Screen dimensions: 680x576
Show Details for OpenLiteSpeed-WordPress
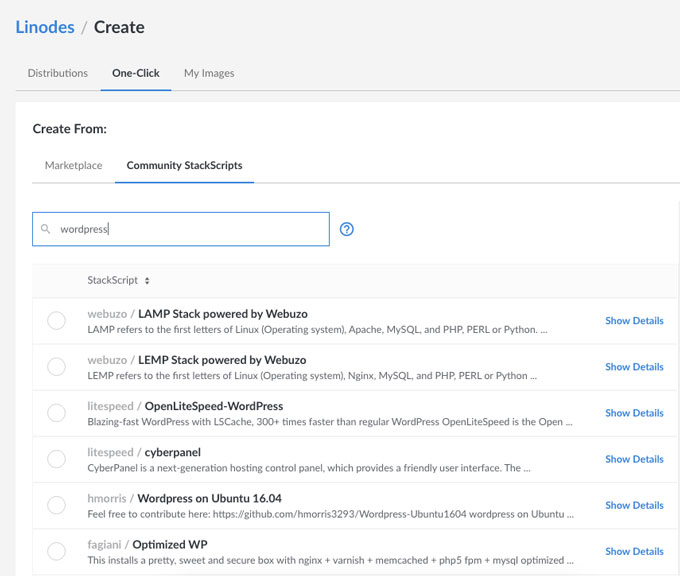(x=634, y=413)
